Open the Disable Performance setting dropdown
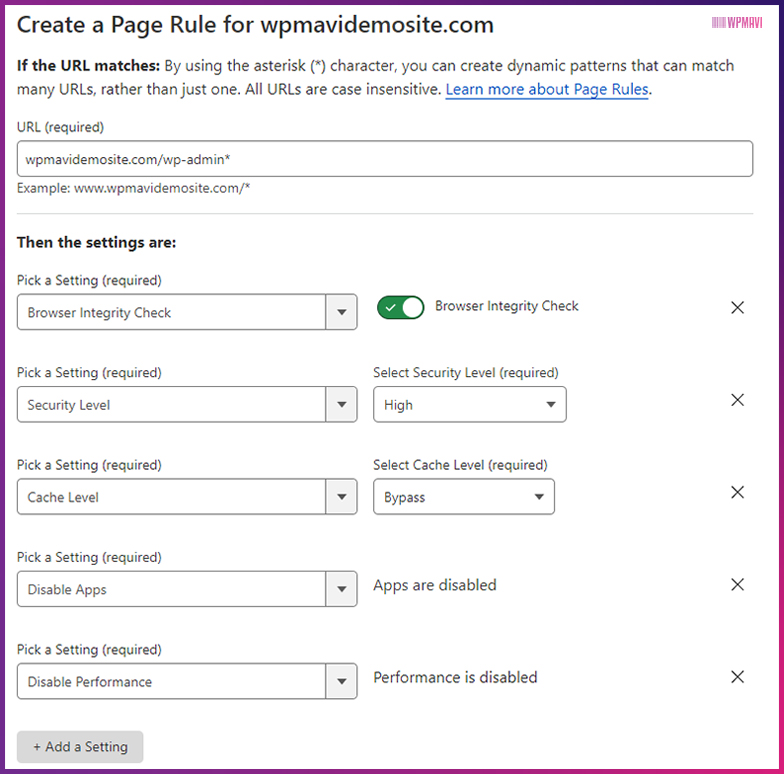 187,681
